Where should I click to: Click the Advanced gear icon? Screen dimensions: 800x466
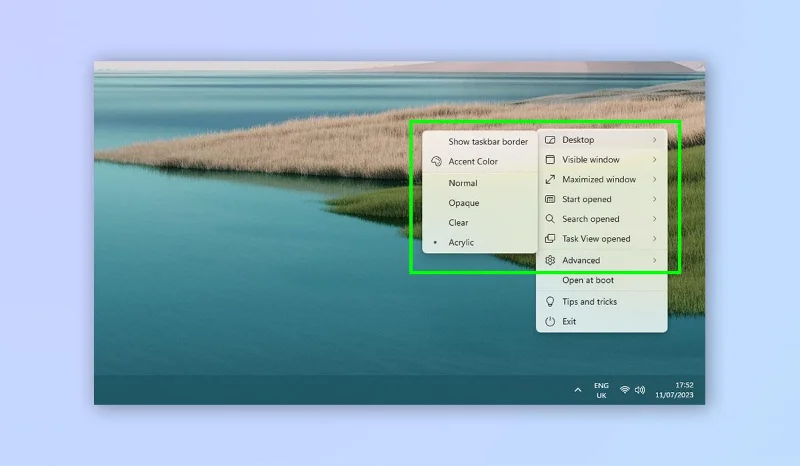tap(550, 260)
